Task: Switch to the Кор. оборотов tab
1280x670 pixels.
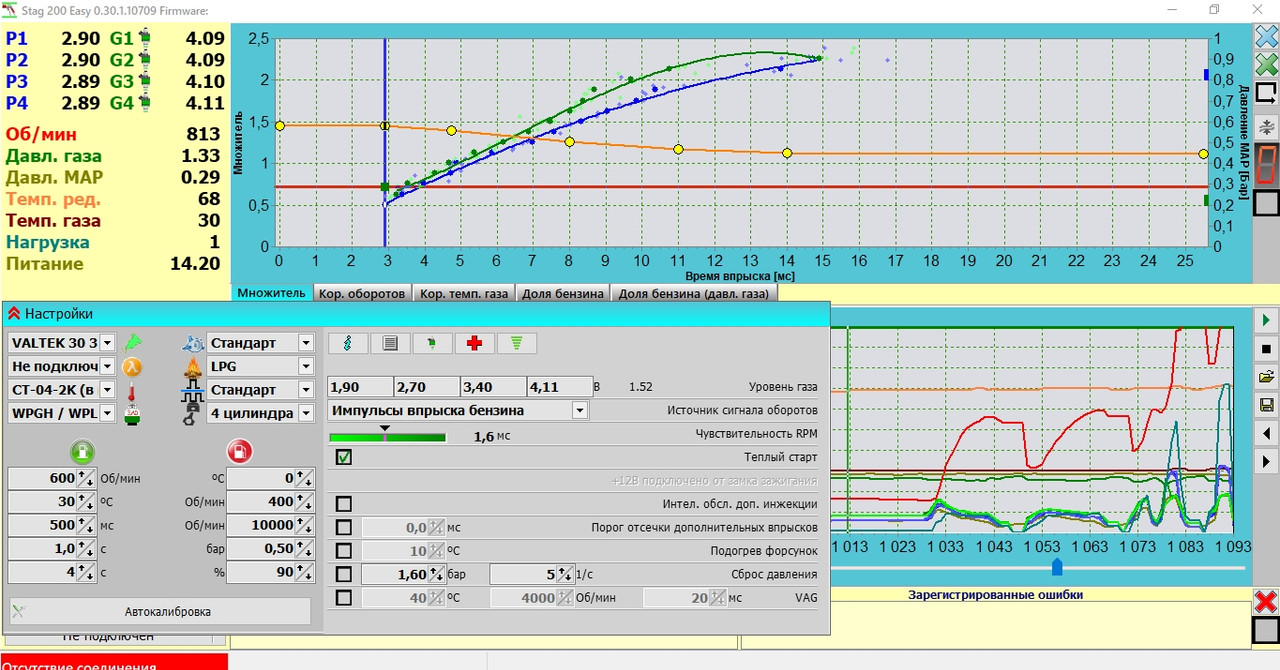Action: pos(362,294)
